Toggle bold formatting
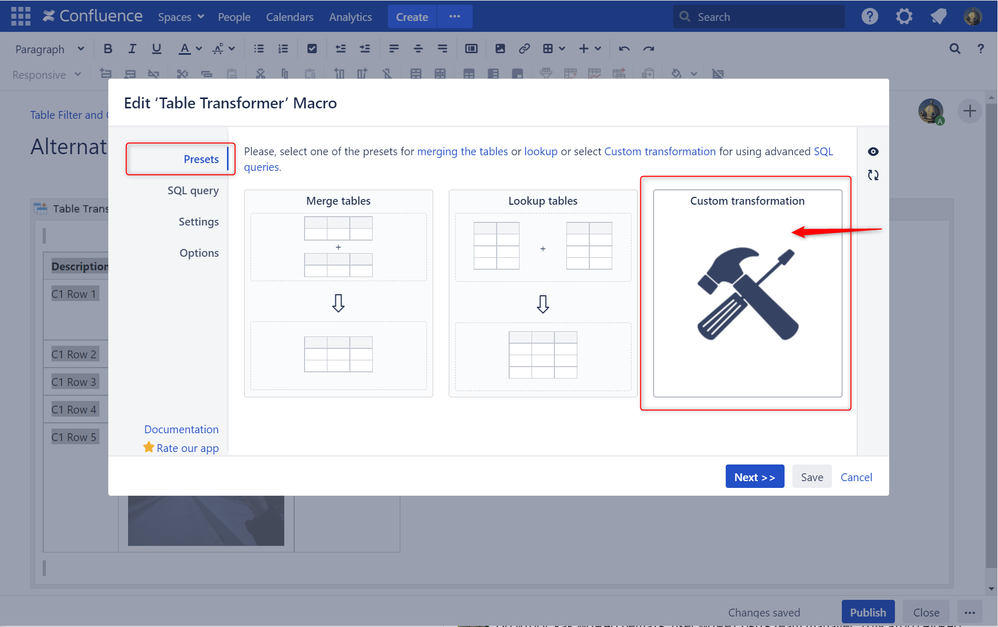This screenshot has width=998, height=627. coord(108,49)
